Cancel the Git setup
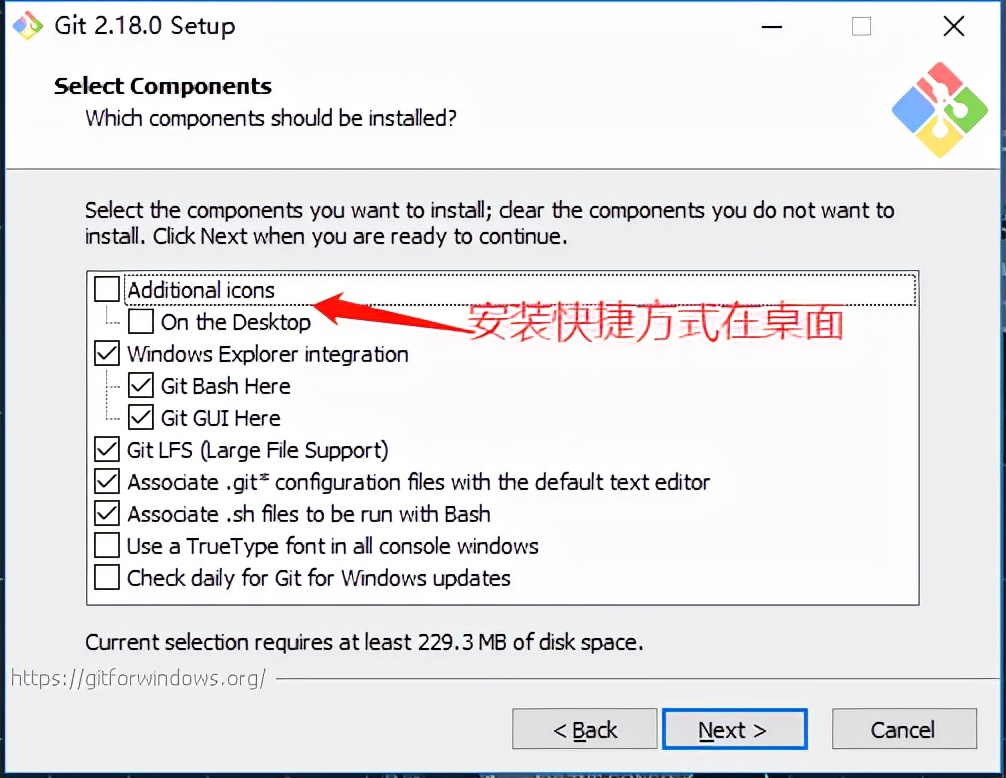This screenshot has height=778, width=1006. click(x=903, y=730)
